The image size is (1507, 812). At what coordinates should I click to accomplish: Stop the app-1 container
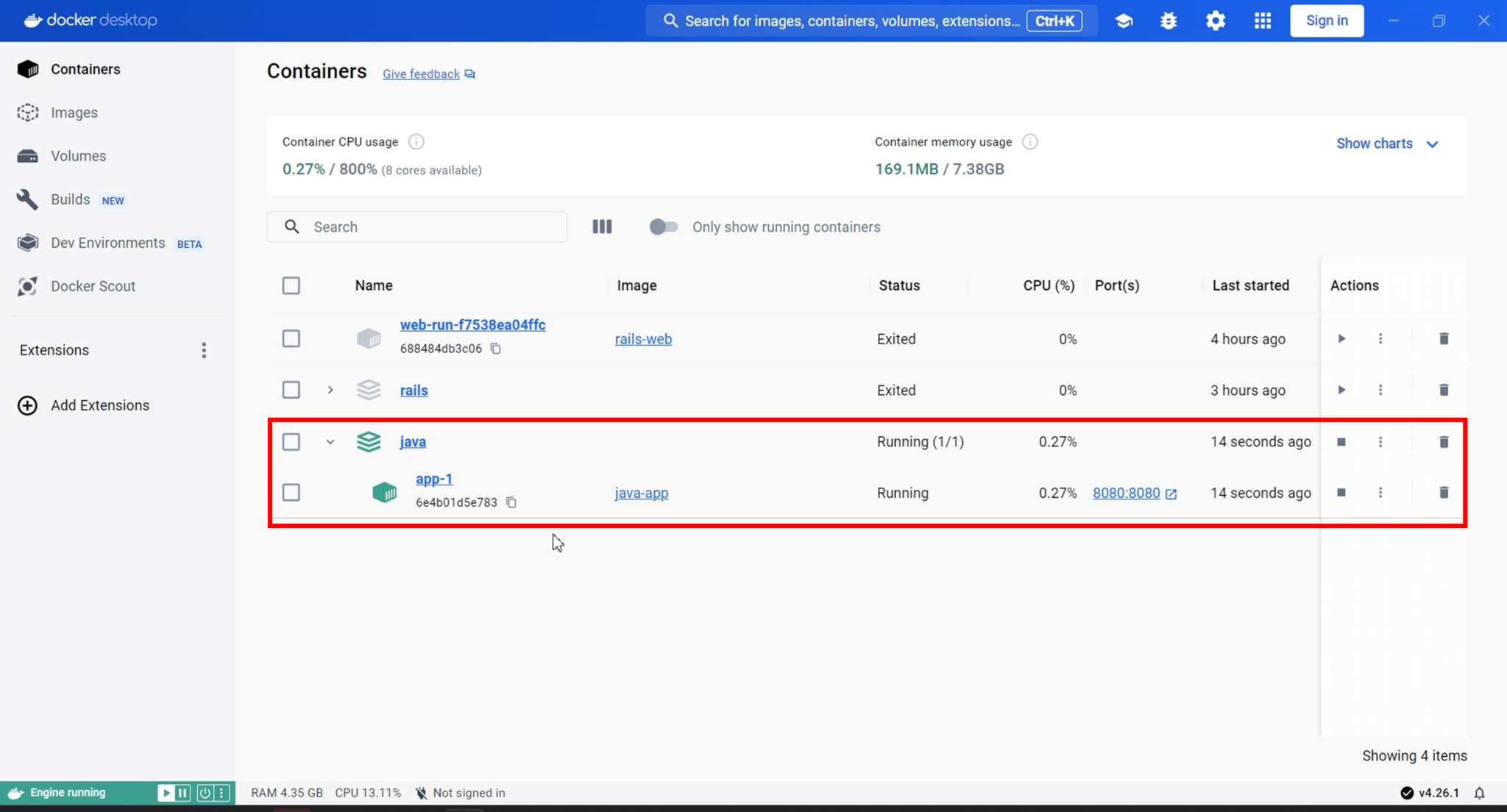[x=1341, y=493]
